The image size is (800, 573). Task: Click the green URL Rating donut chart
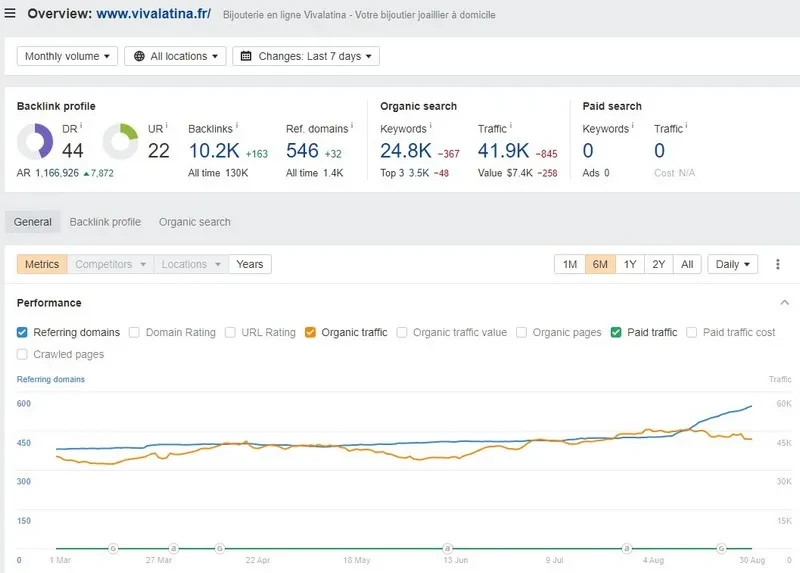click(120, 141)
